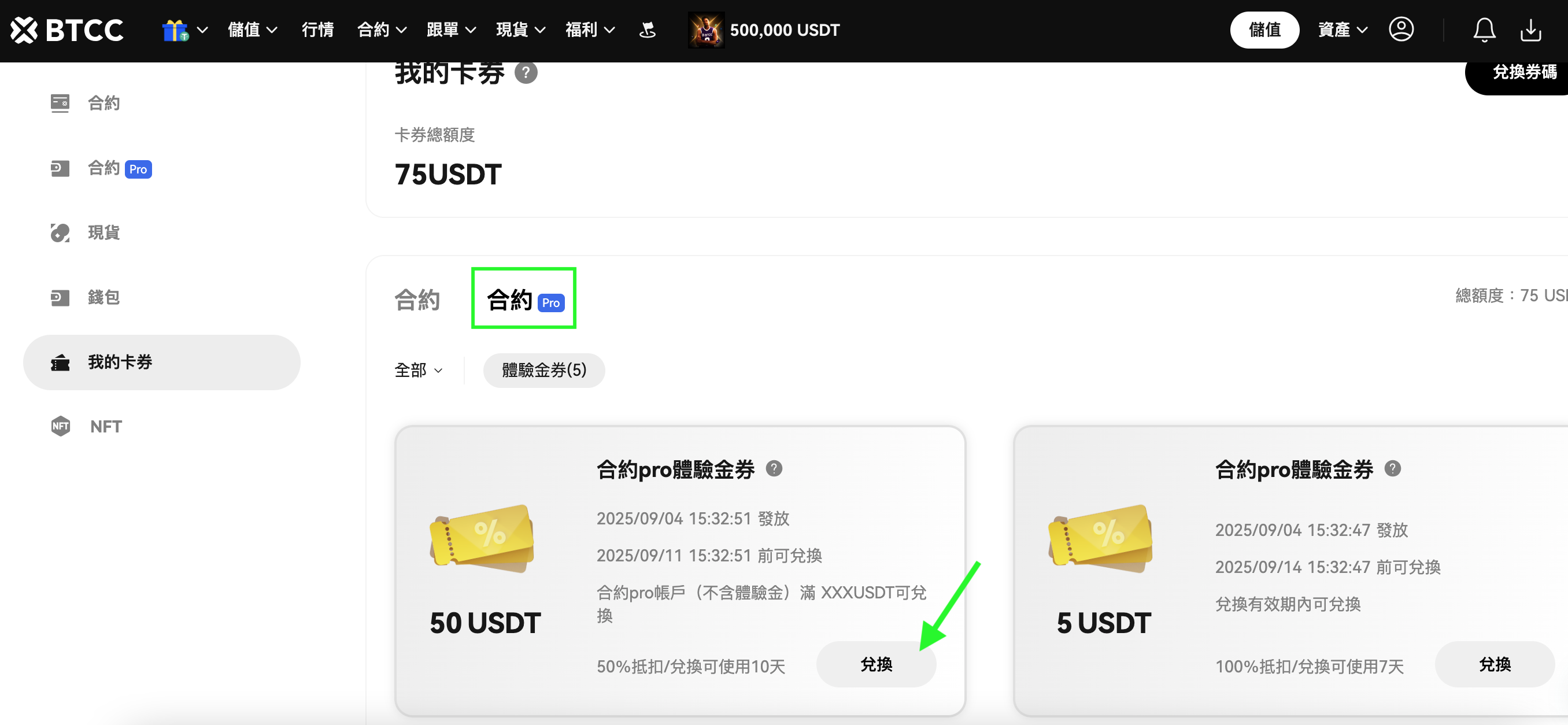Click help icon on 50 USDT coupon
This screenshot has height=725, width=1568.
[x=774, y=468]
